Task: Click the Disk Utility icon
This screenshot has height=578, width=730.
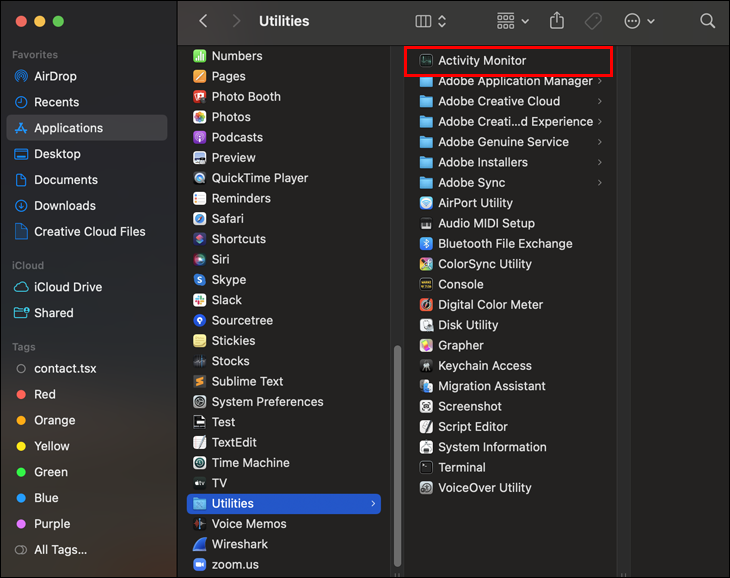Action: point(426,325)
